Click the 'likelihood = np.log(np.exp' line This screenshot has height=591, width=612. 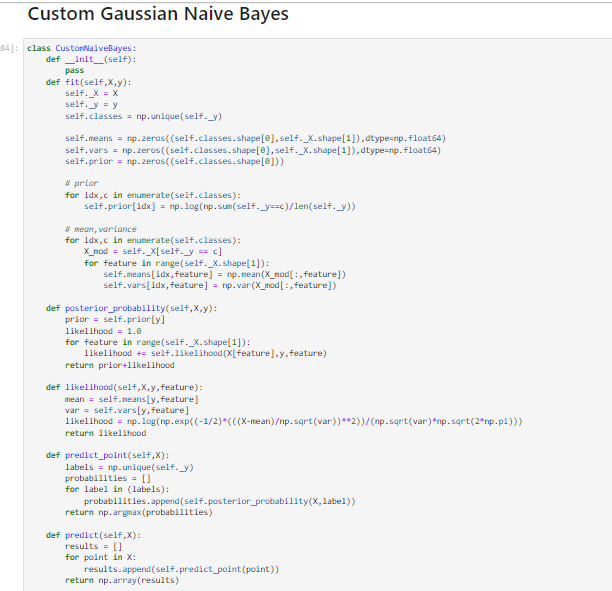click(x=294, y=422)
